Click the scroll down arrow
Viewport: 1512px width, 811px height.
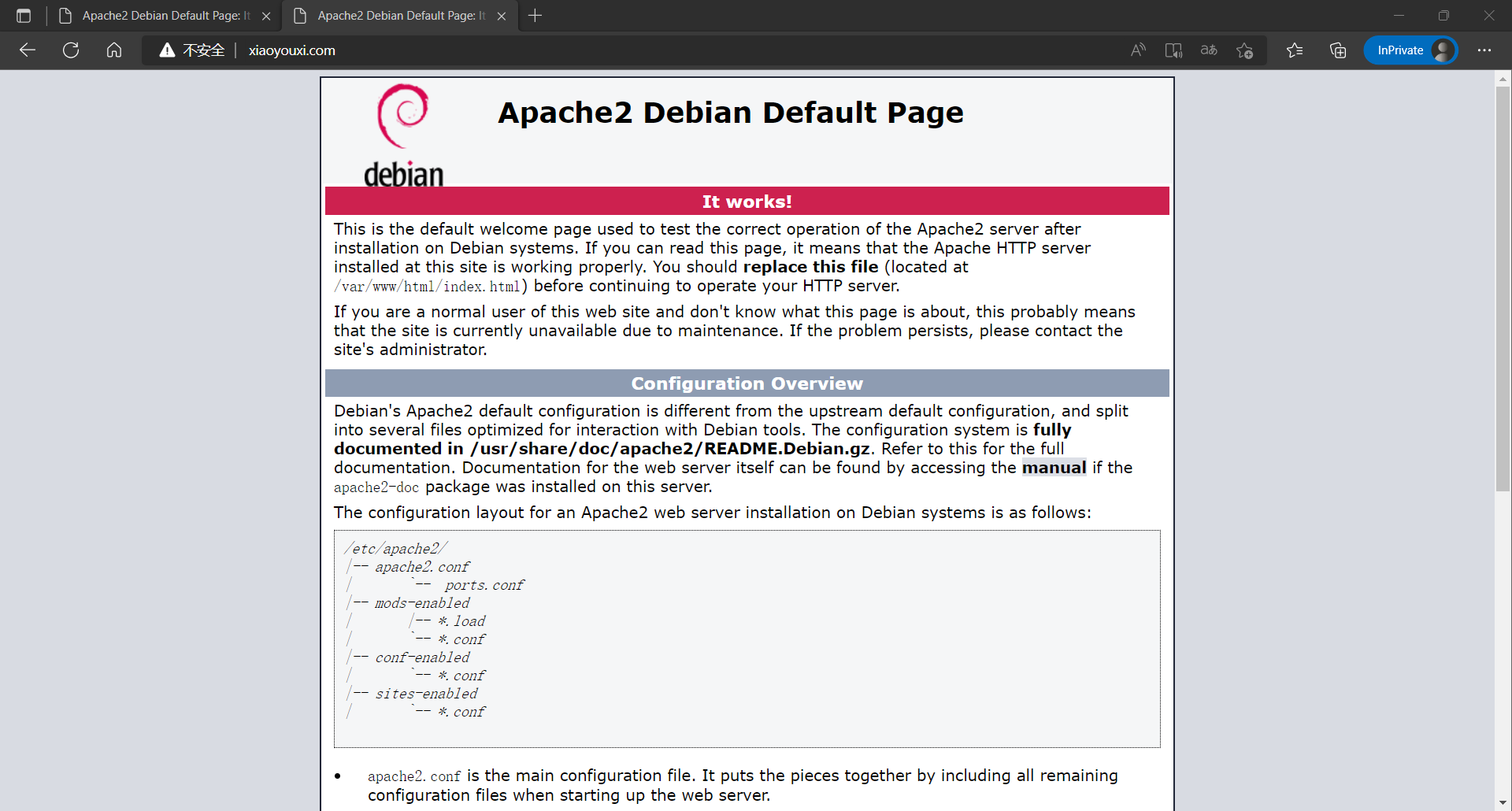1503,803
